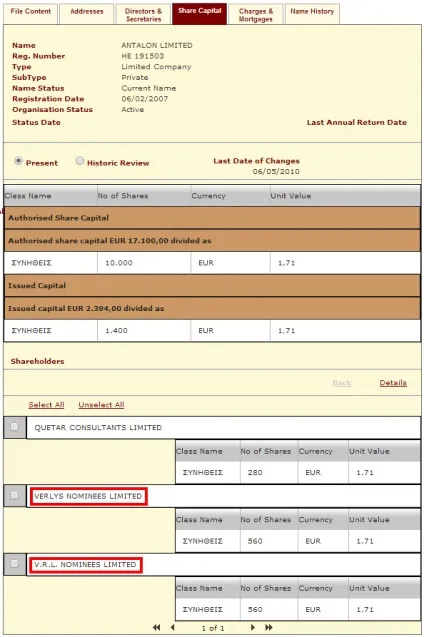Click last changes date 06/05/2010

276,171
